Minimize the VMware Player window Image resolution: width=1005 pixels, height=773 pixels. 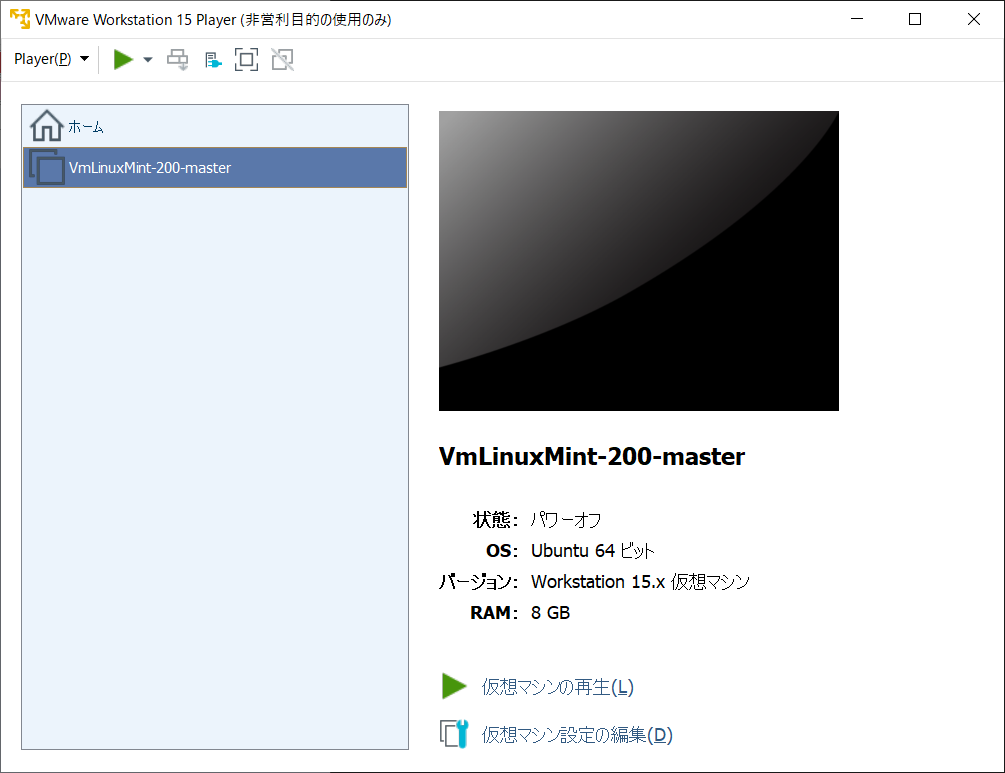(857, 19)
